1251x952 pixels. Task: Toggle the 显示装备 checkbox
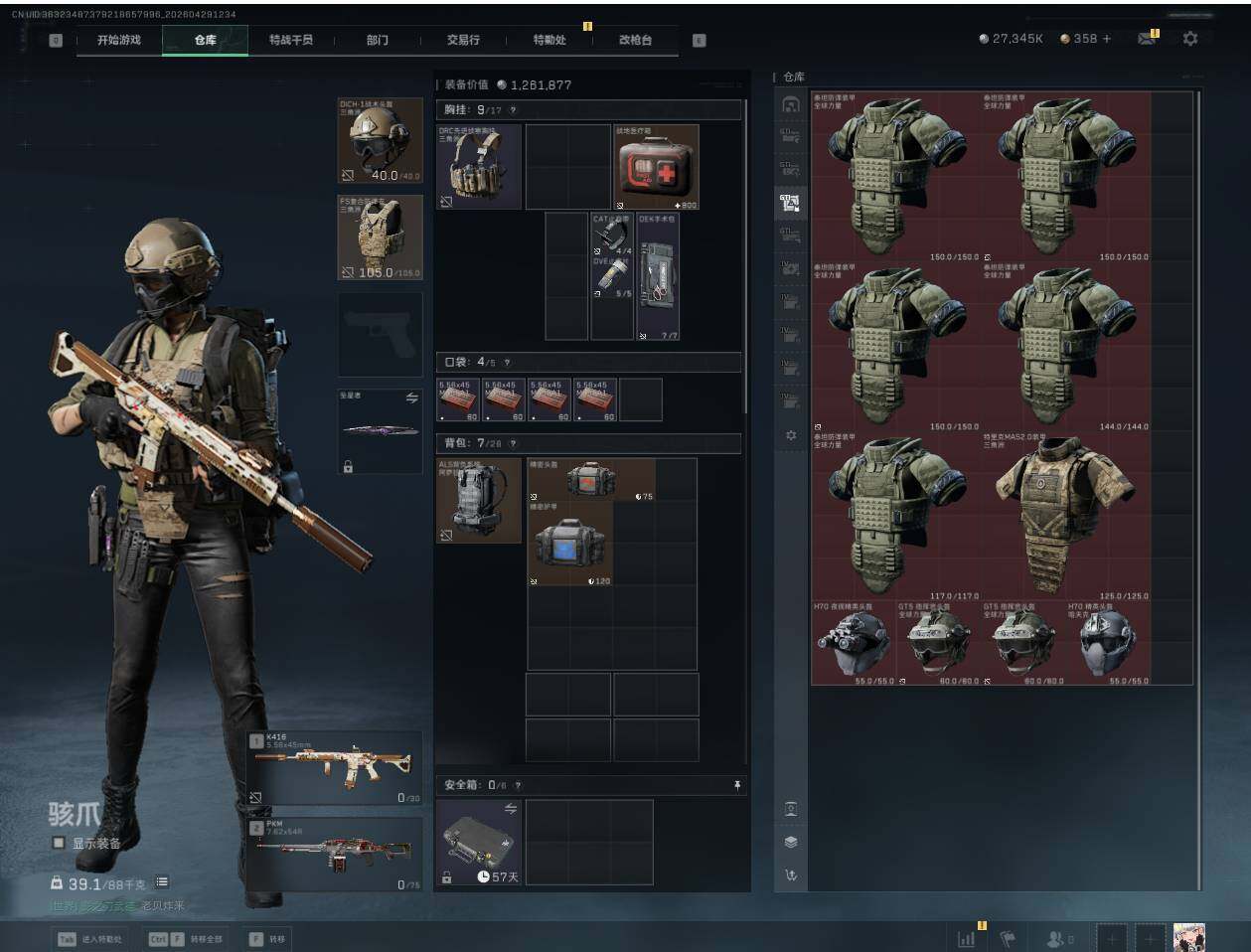[x=58, y=843]
